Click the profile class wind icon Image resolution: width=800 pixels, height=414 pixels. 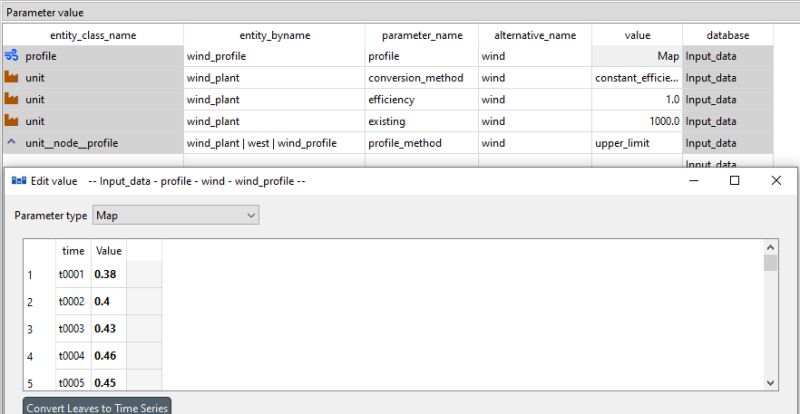pyautogui.click(x=11, y=56)
